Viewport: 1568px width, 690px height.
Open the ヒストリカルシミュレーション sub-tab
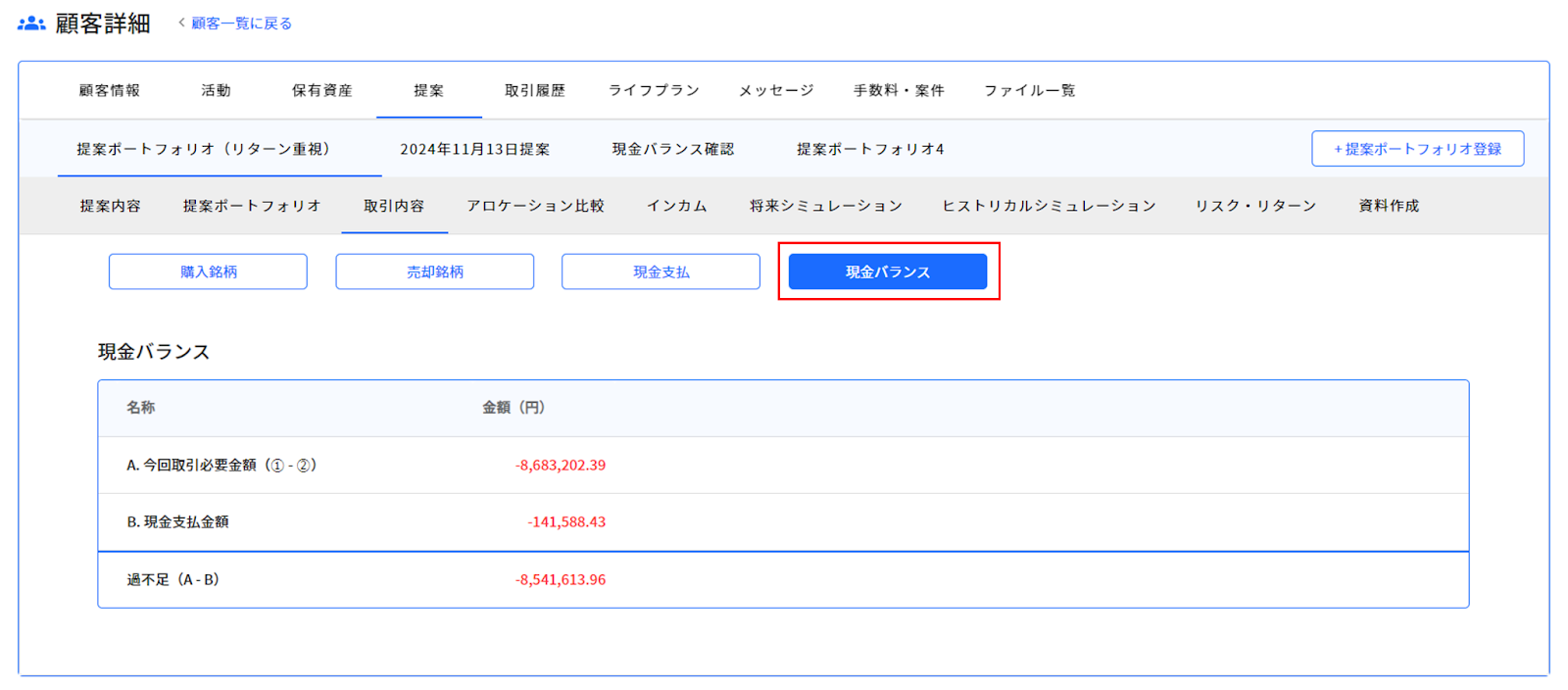(x=1050, y=206)
